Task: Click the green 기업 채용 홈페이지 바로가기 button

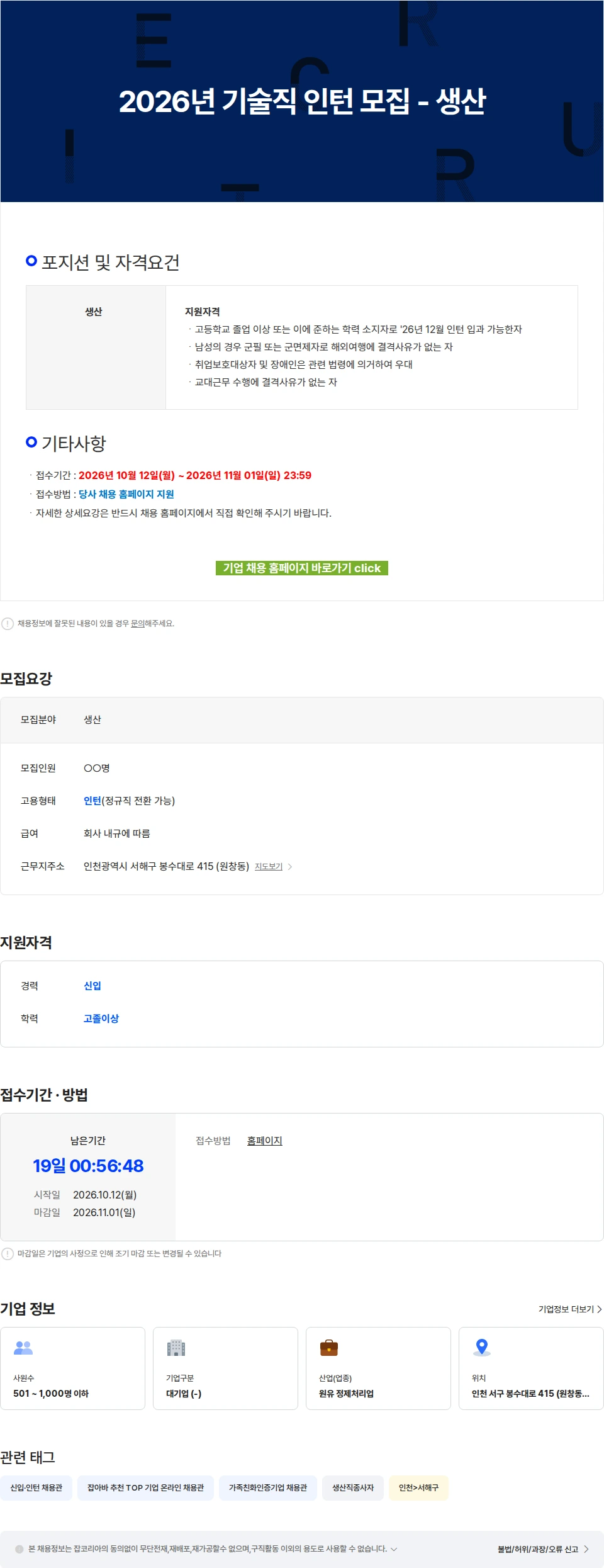Action: tap(302, 568)
